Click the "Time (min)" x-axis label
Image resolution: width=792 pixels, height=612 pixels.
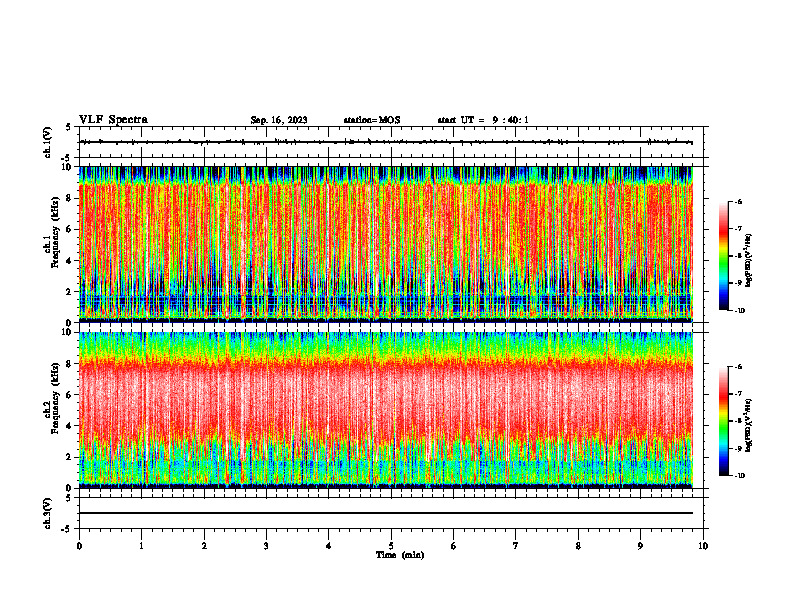tap(400, 555)
